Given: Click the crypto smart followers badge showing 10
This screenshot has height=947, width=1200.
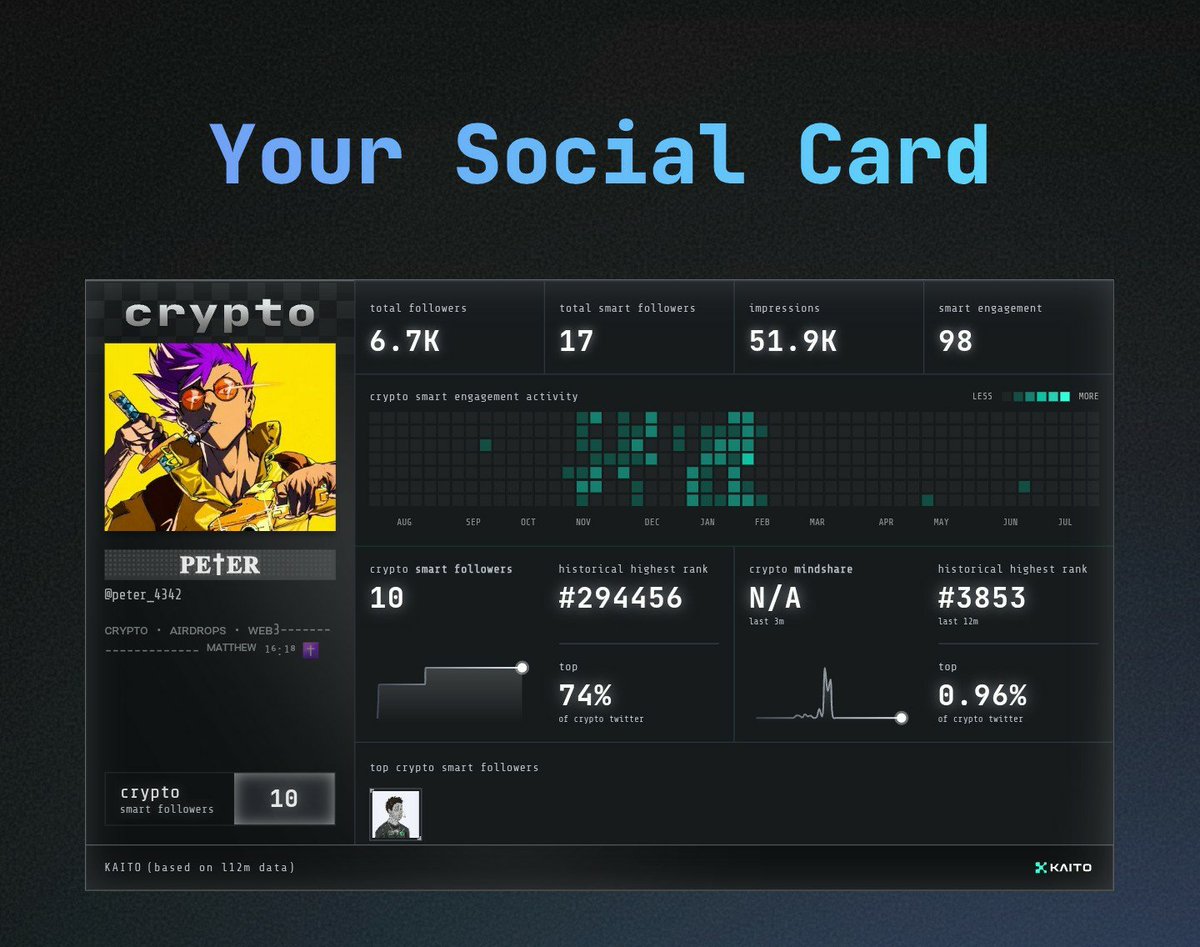Looking at the screenshot, I should (220, 799).
